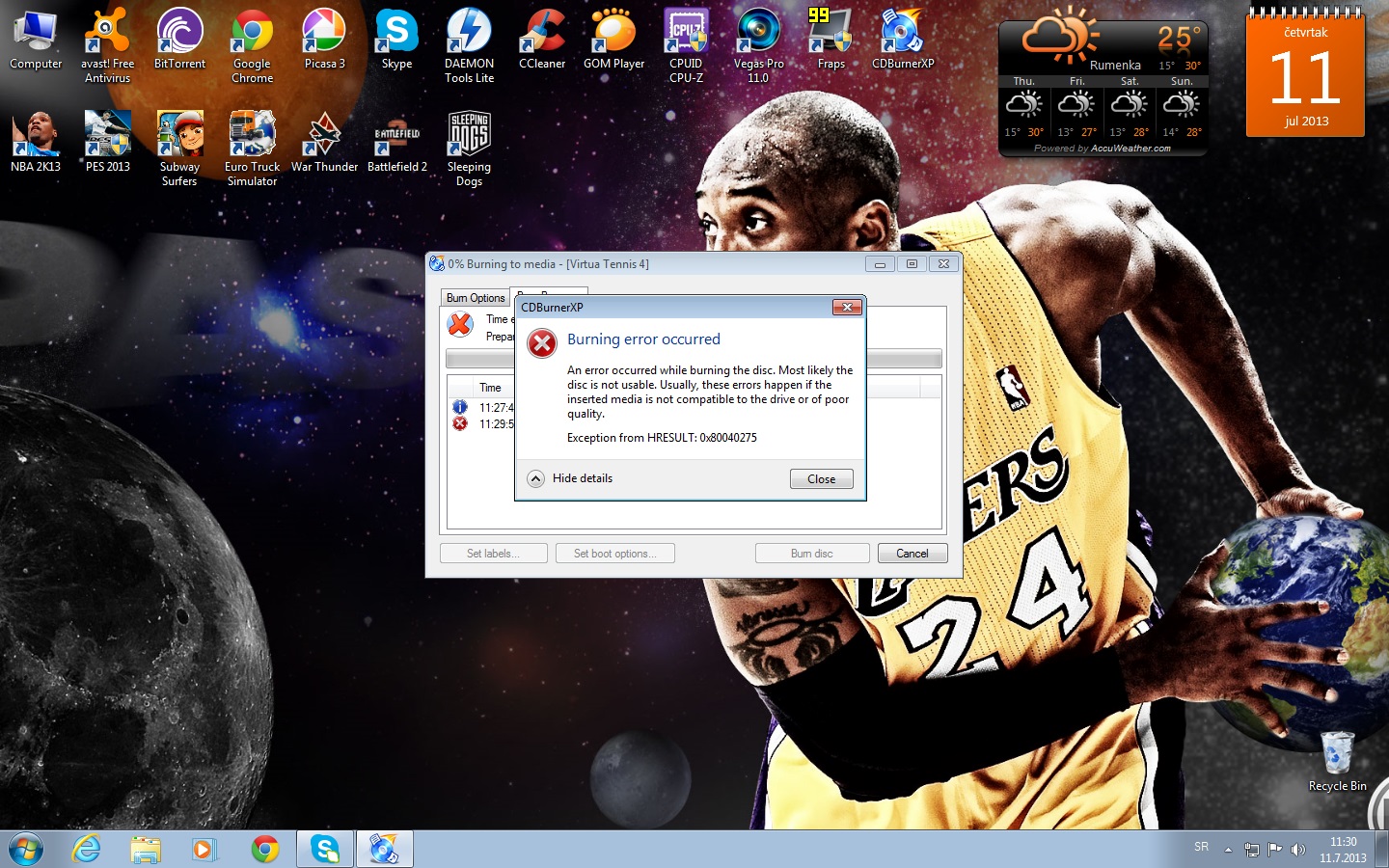Open the calendar gadget showing 11 jul 2013

click(1306, 74)
